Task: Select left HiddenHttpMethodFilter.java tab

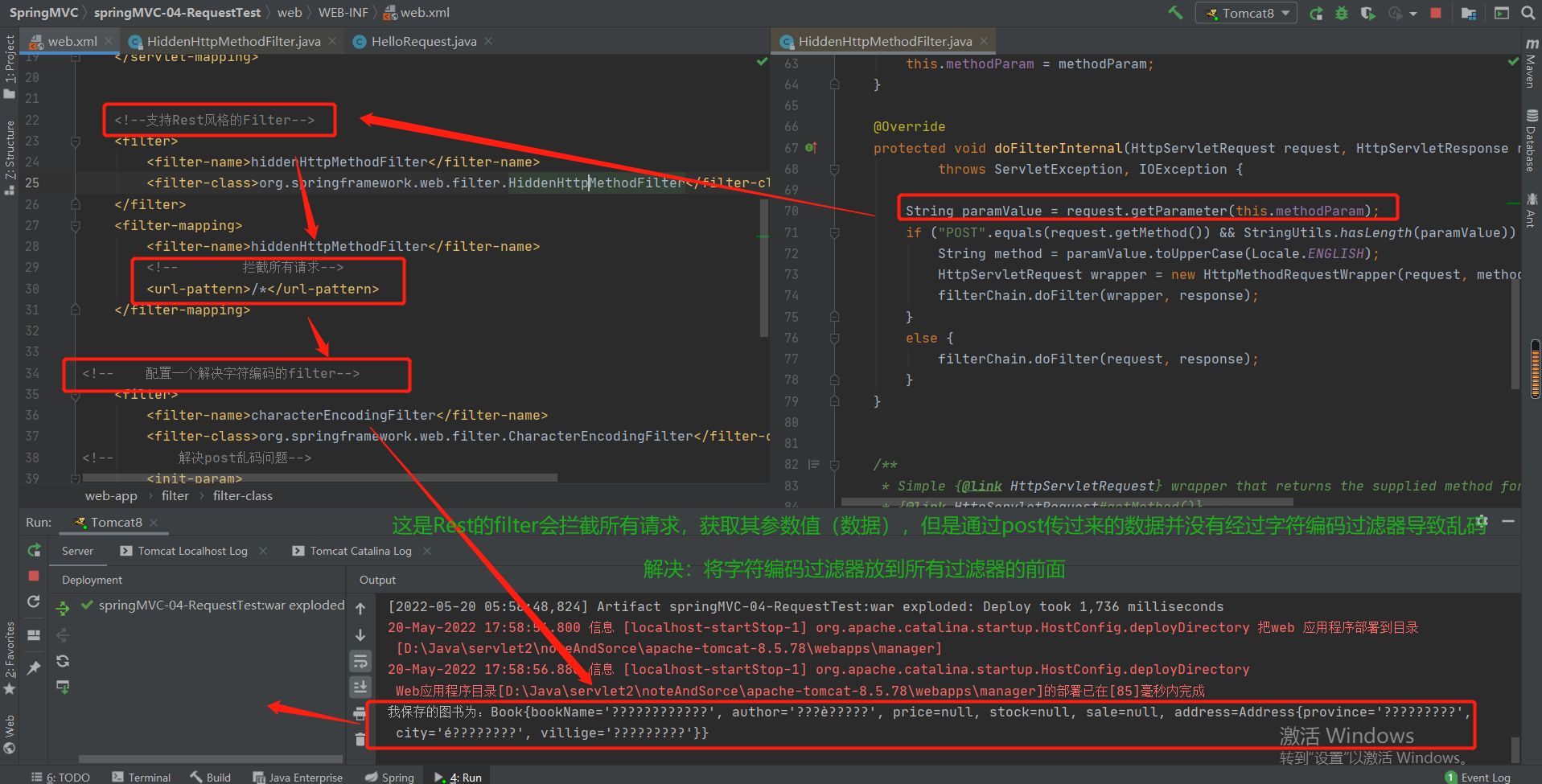Action: [x=233, y=41]
